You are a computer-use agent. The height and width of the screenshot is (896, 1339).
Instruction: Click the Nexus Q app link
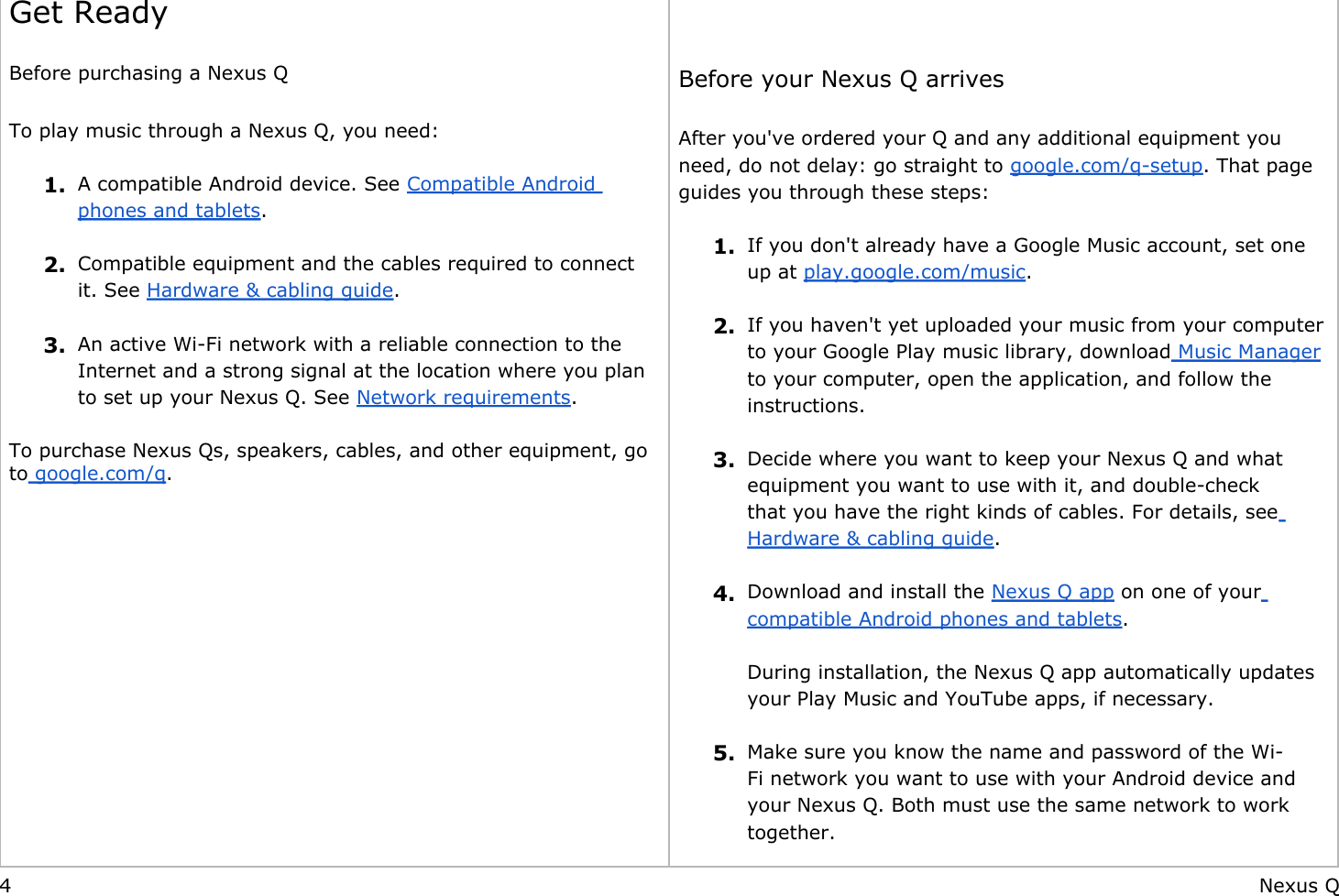click(x=1052, y=592)
